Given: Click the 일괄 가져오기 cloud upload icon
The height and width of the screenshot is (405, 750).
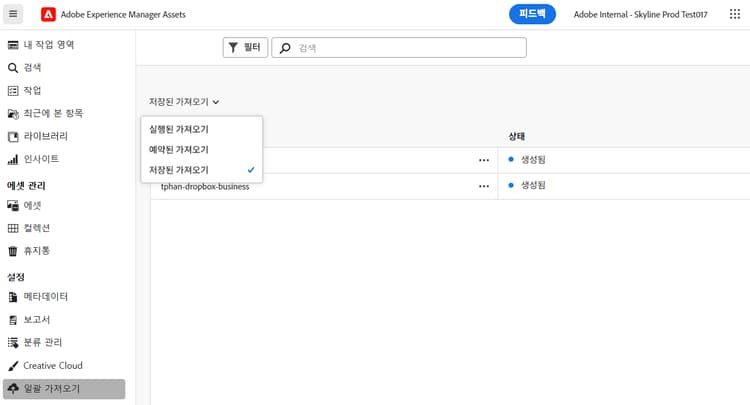Looking at the screenshot, I should pyautogui.click(x=13, y=388).
